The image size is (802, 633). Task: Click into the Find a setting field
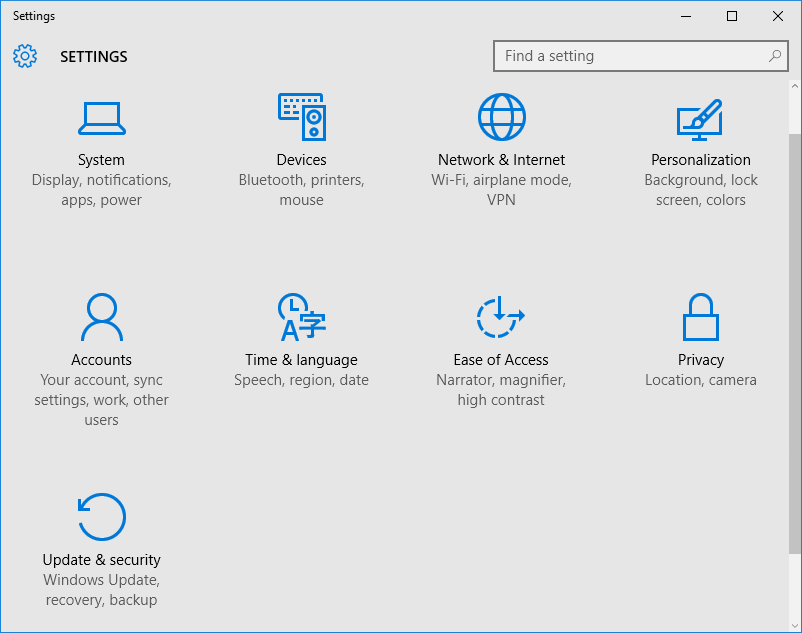[x=640, y=56]
